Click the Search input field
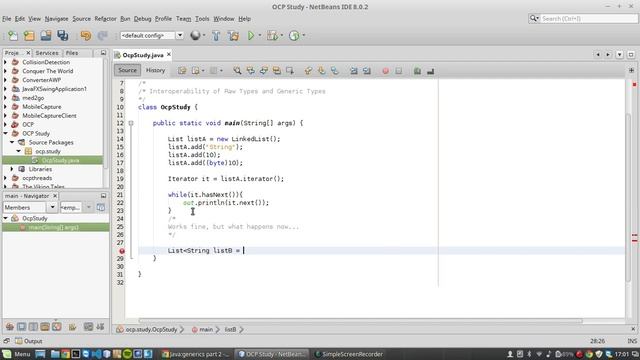640x360 pixels. tap(588, 18)
